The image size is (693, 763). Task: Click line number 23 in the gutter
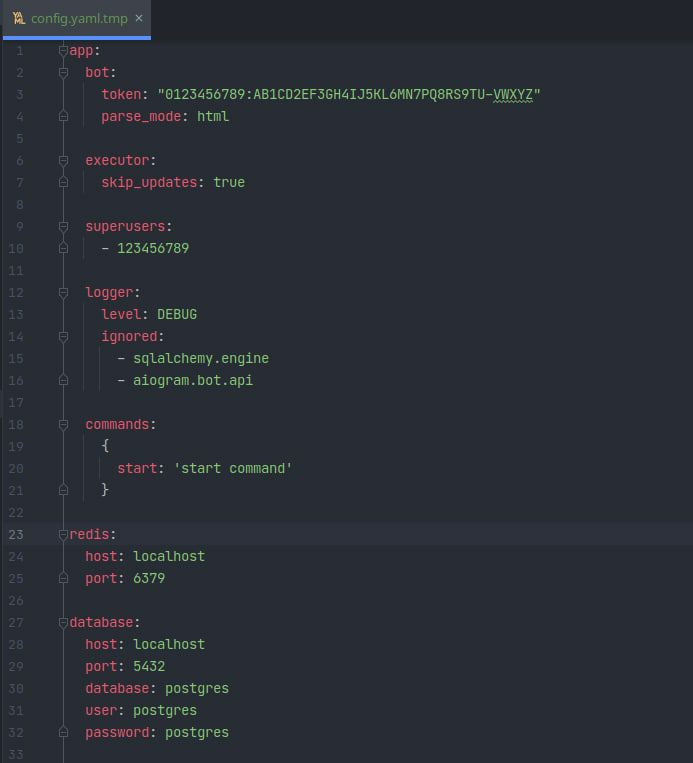coord(16,535)
